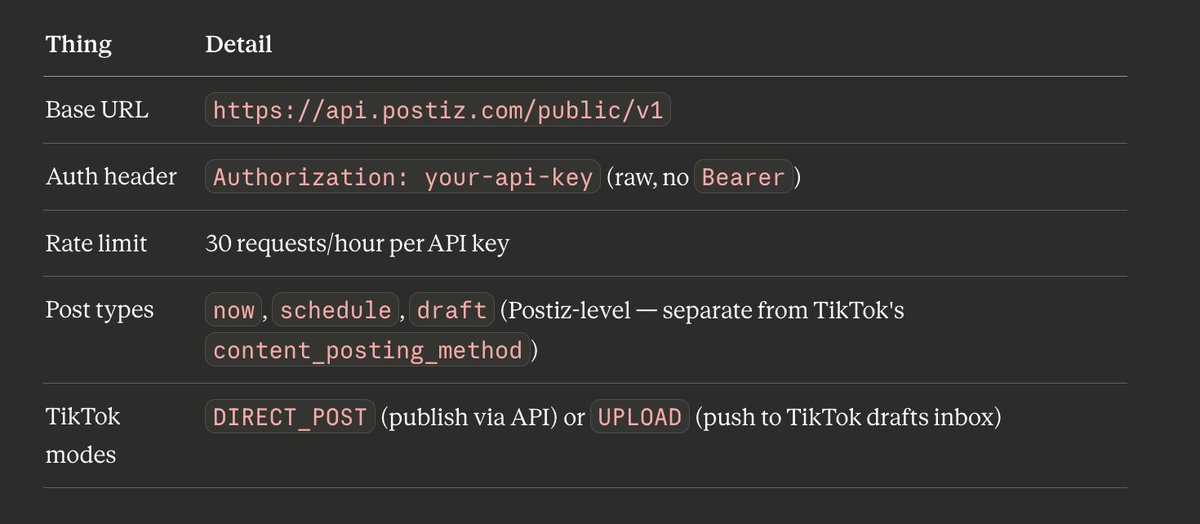Click the 'schedule' post type chip
The image size is (1200, 524).
click(335, 310)
